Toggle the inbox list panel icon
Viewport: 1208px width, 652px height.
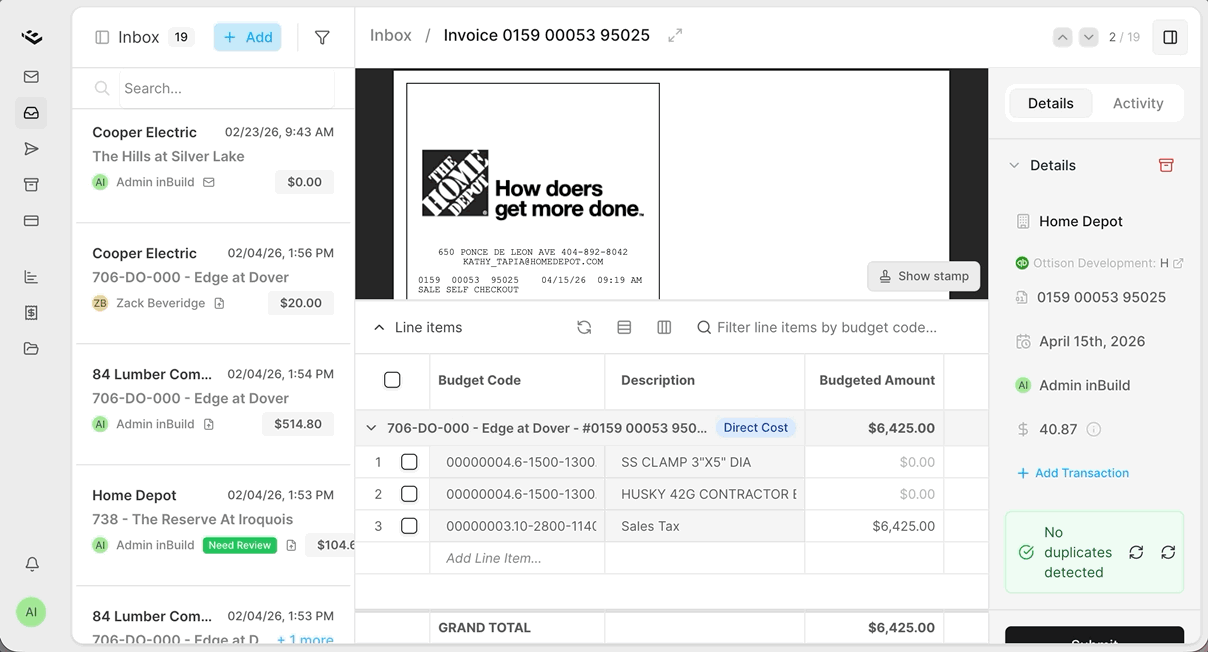point(102,37)
